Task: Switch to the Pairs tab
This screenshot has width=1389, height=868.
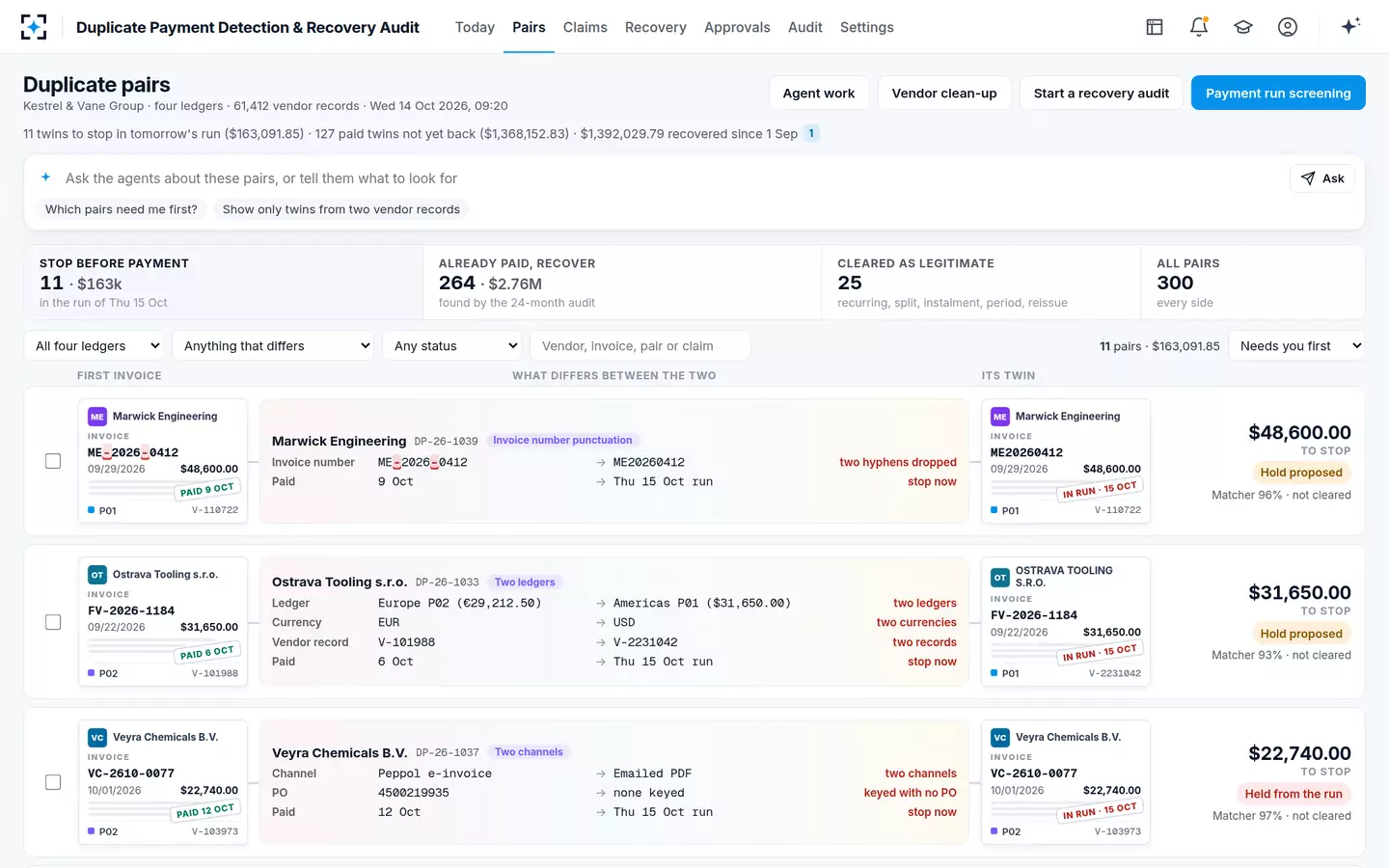Action: (x=529, y=27)
